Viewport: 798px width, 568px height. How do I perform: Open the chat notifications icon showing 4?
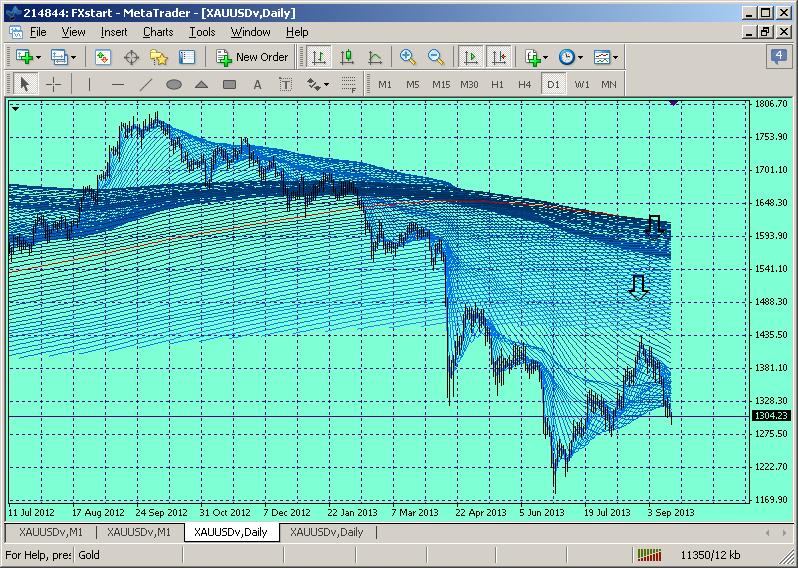click(779, 56)
